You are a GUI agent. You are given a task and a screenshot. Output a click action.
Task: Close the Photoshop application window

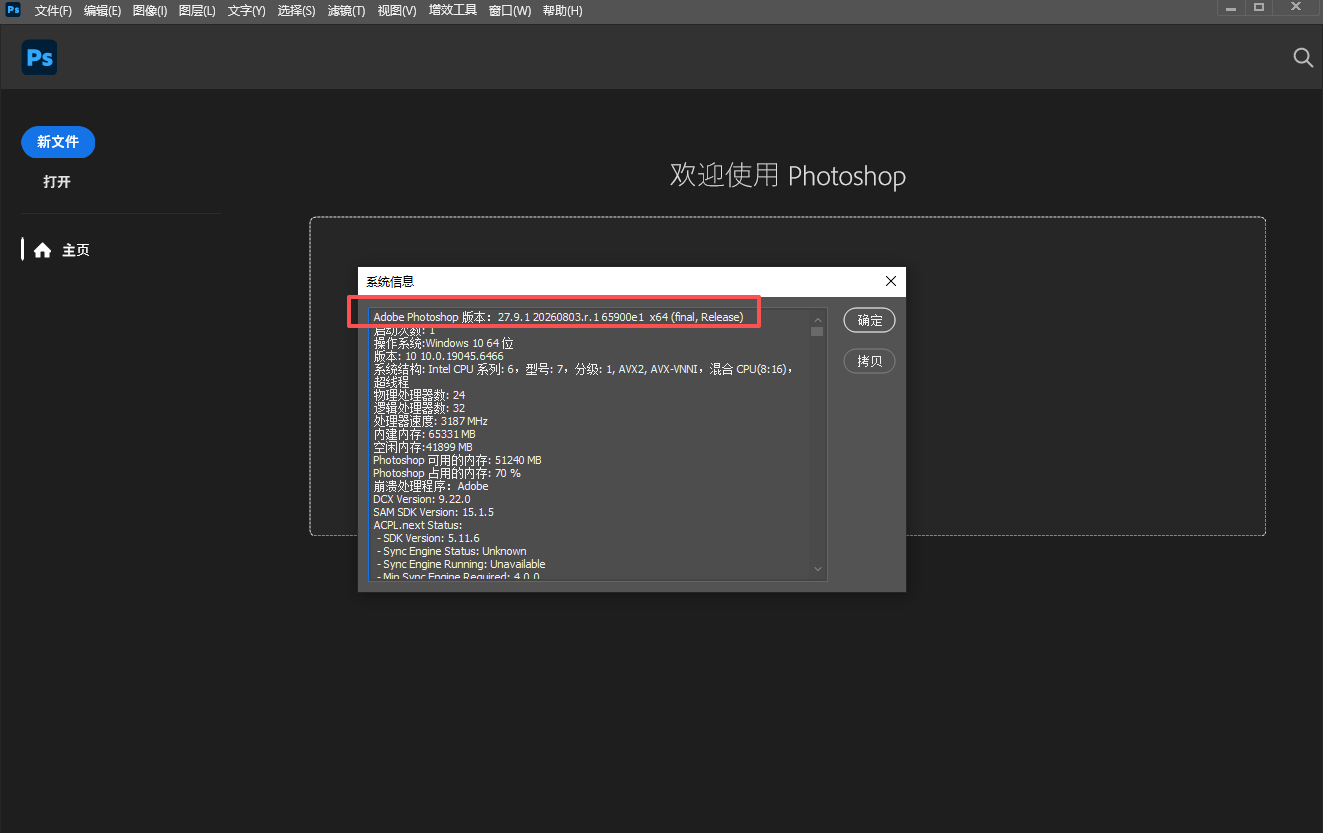1295,7
